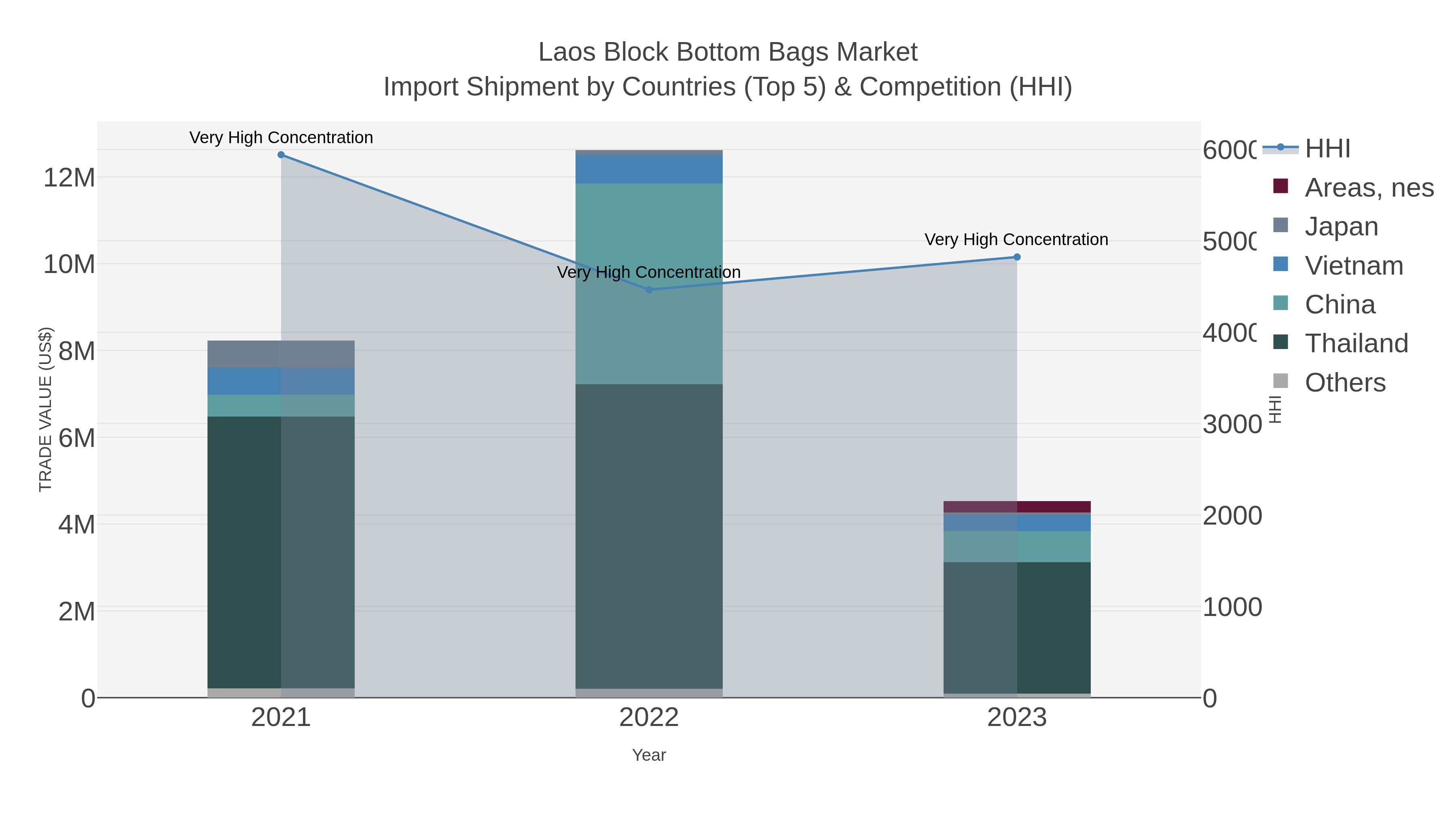The image size is (1456, 819).
Task: Click the Laos Block Bottom Bags Market title
Action: pyautogui.click(x=728, y=52)
